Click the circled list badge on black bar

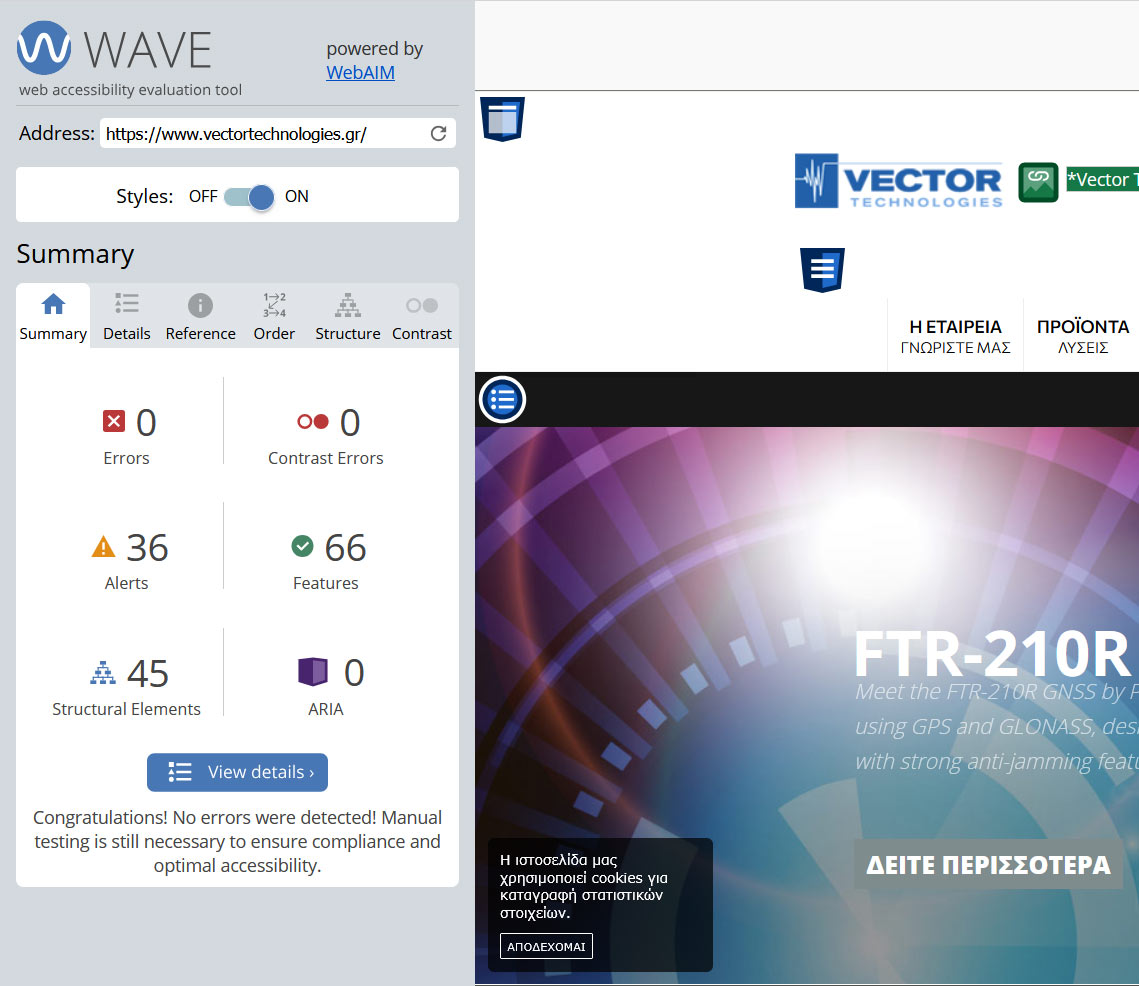pos(502,400)
